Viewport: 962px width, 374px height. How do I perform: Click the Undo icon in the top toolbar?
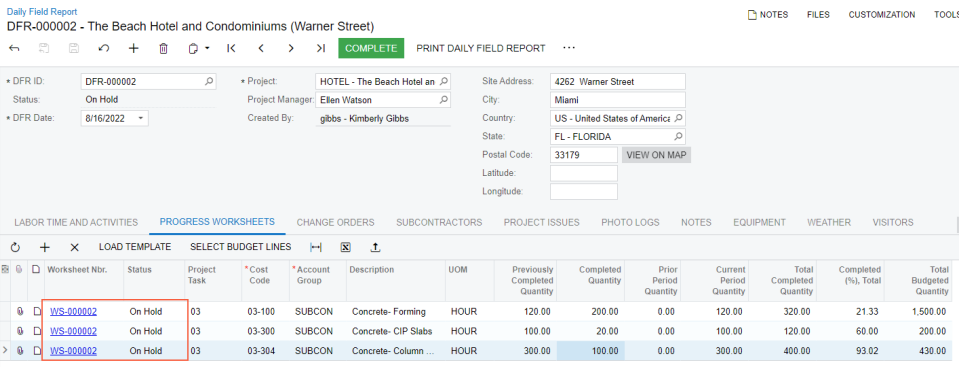[x=104, y=48]
